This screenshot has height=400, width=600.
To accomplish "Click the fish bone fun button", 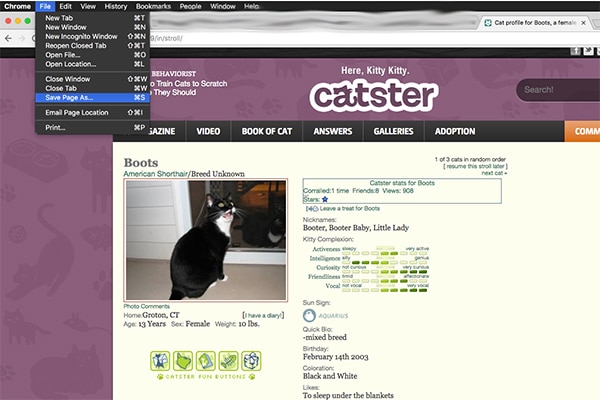I will (x=228, y=361).
